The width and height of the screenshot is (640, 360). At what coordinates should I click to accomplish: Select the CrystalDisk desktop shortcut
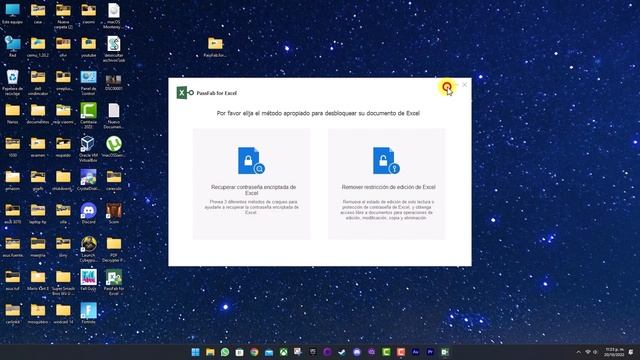(x=89, y=180)
